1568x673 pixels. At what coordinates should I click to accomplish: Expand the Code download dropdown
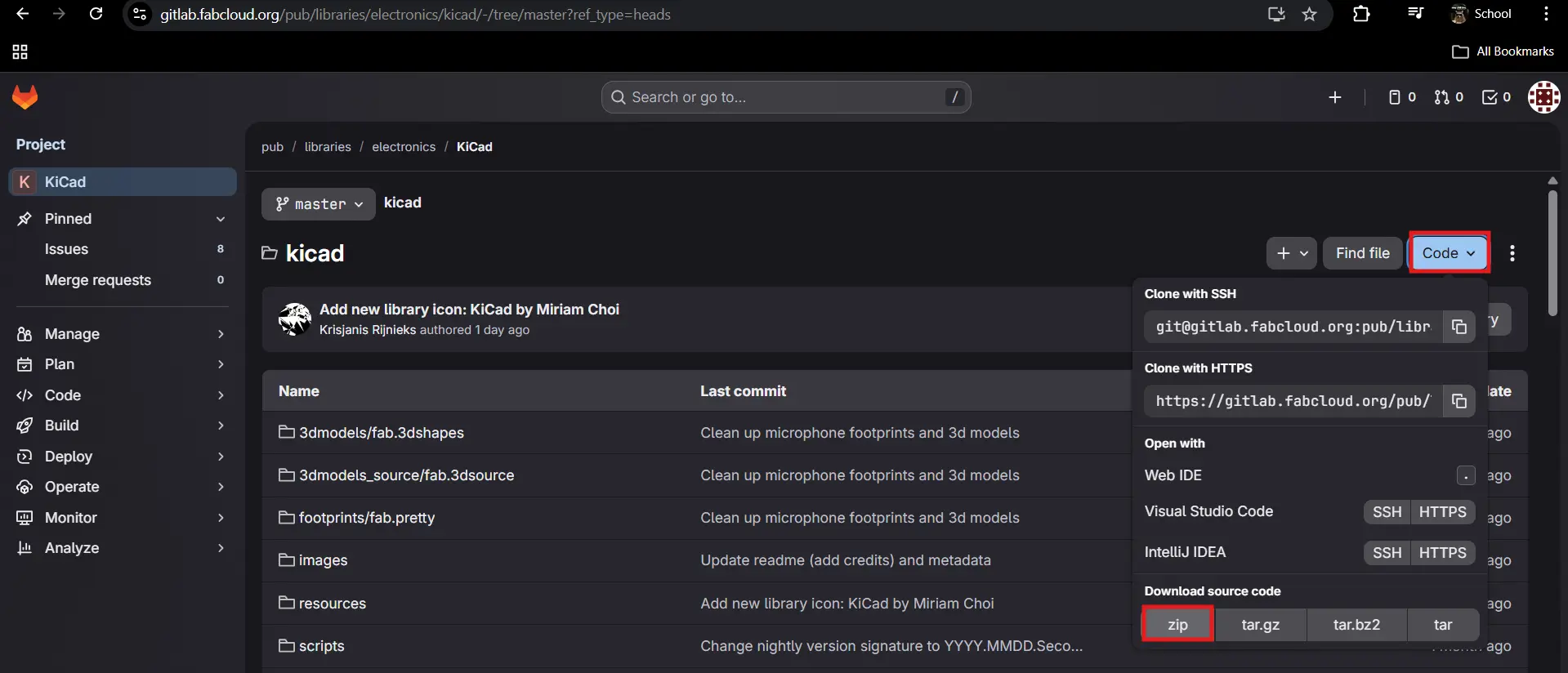click(1448, 253)
